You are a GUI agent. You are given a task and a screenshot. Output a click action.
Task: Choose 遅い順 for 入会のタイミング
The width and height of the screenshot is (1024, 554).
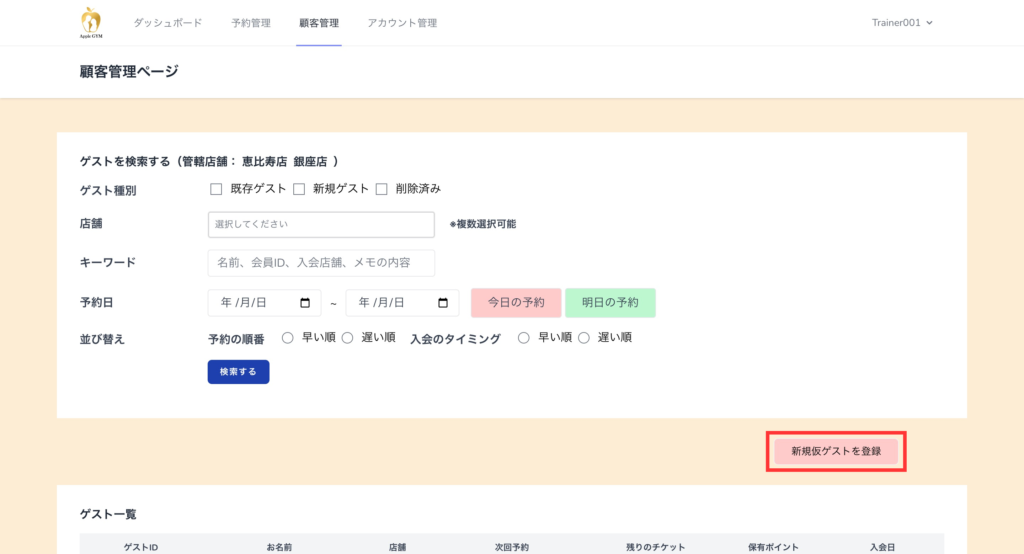pyautogui.click(x=584, y=338)
